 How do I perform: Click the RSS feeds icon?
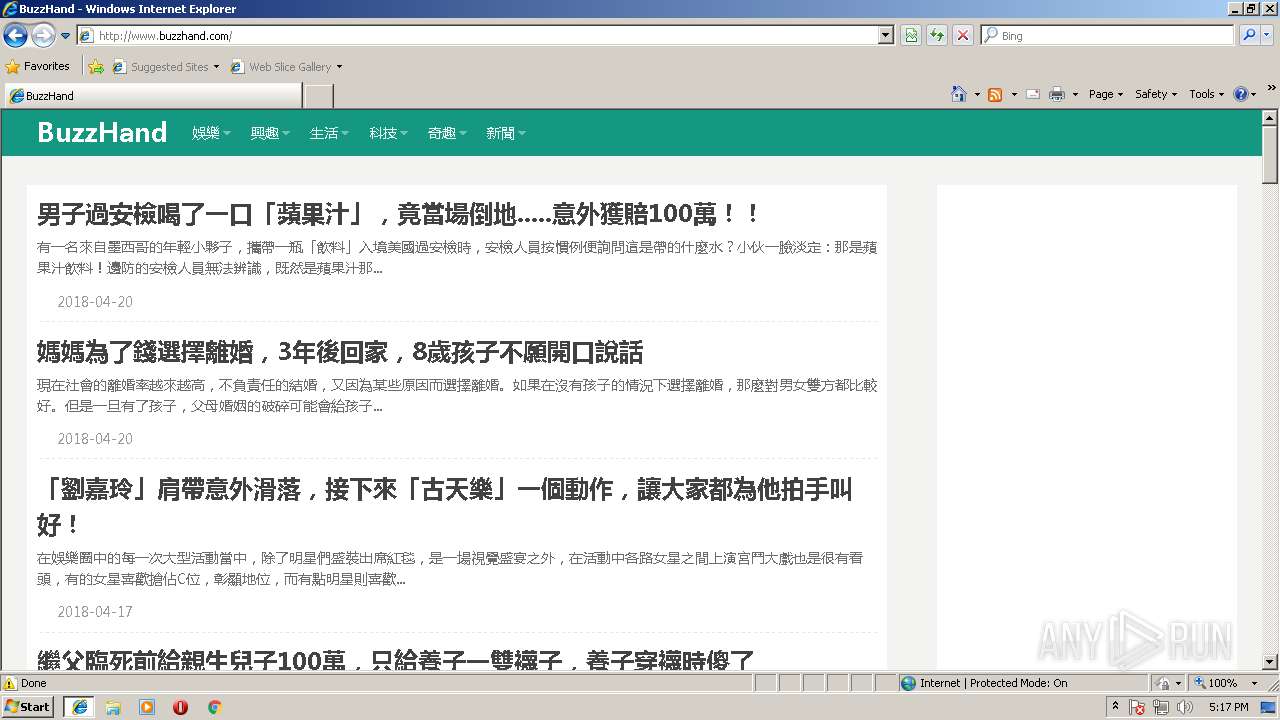[995, 94]
